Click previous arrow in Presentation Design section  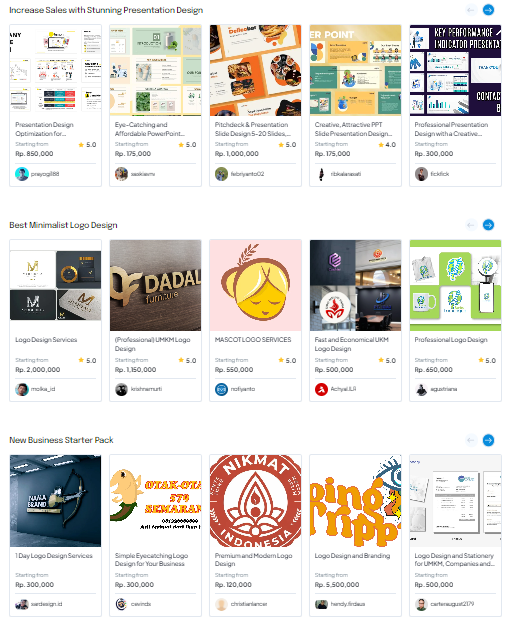pos(471,10)
